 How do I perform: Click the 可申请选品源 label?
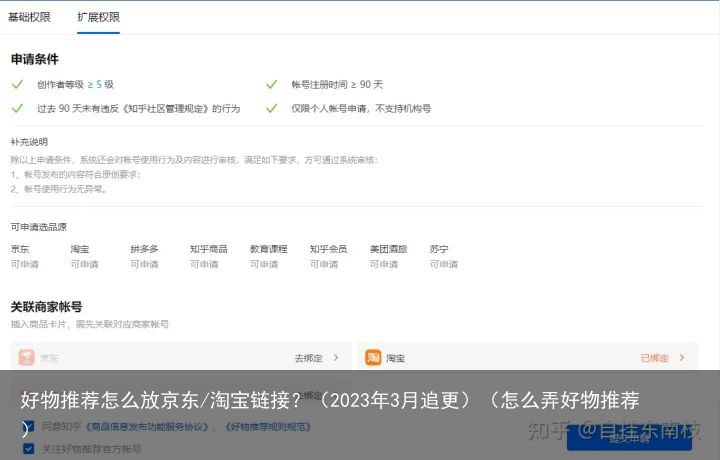coord(39,227)
